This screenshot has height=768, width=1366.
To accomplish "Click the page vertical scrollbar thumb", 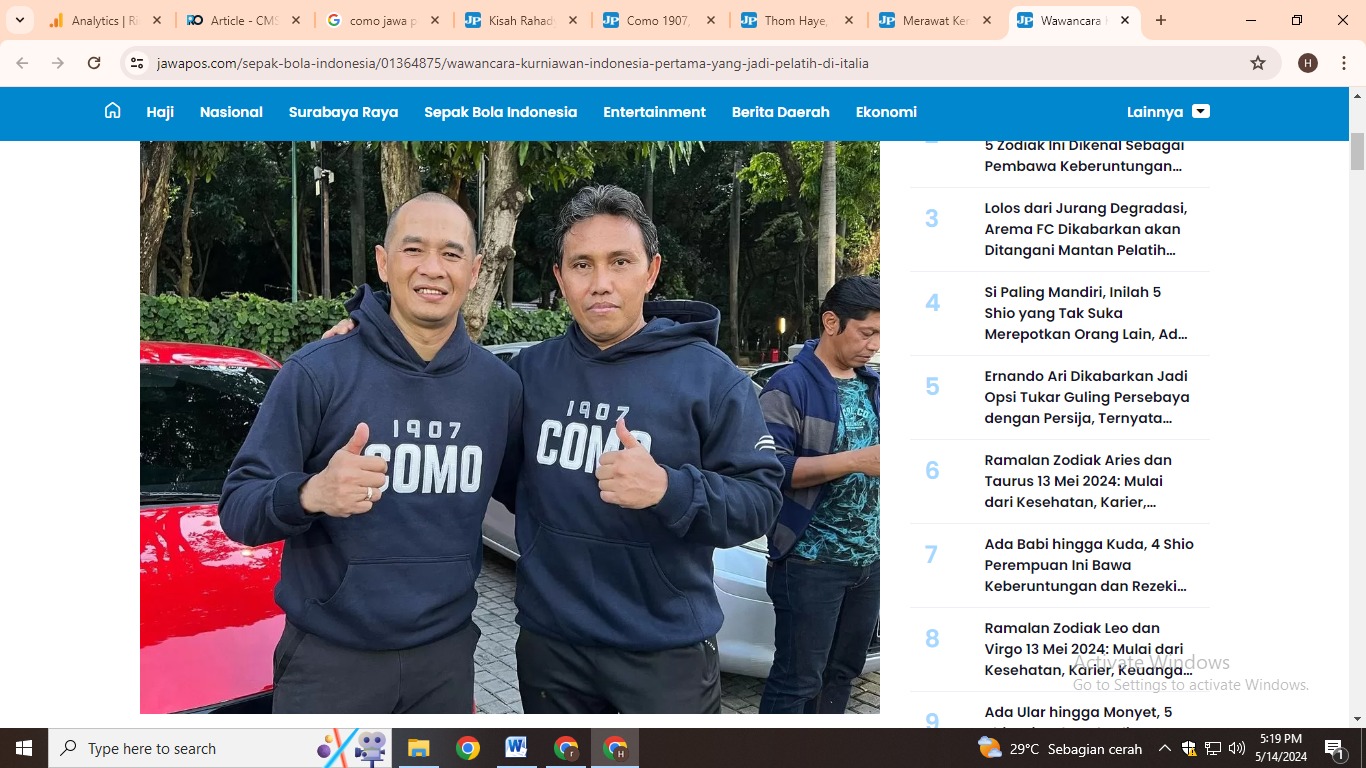I will coord(1357,151).
